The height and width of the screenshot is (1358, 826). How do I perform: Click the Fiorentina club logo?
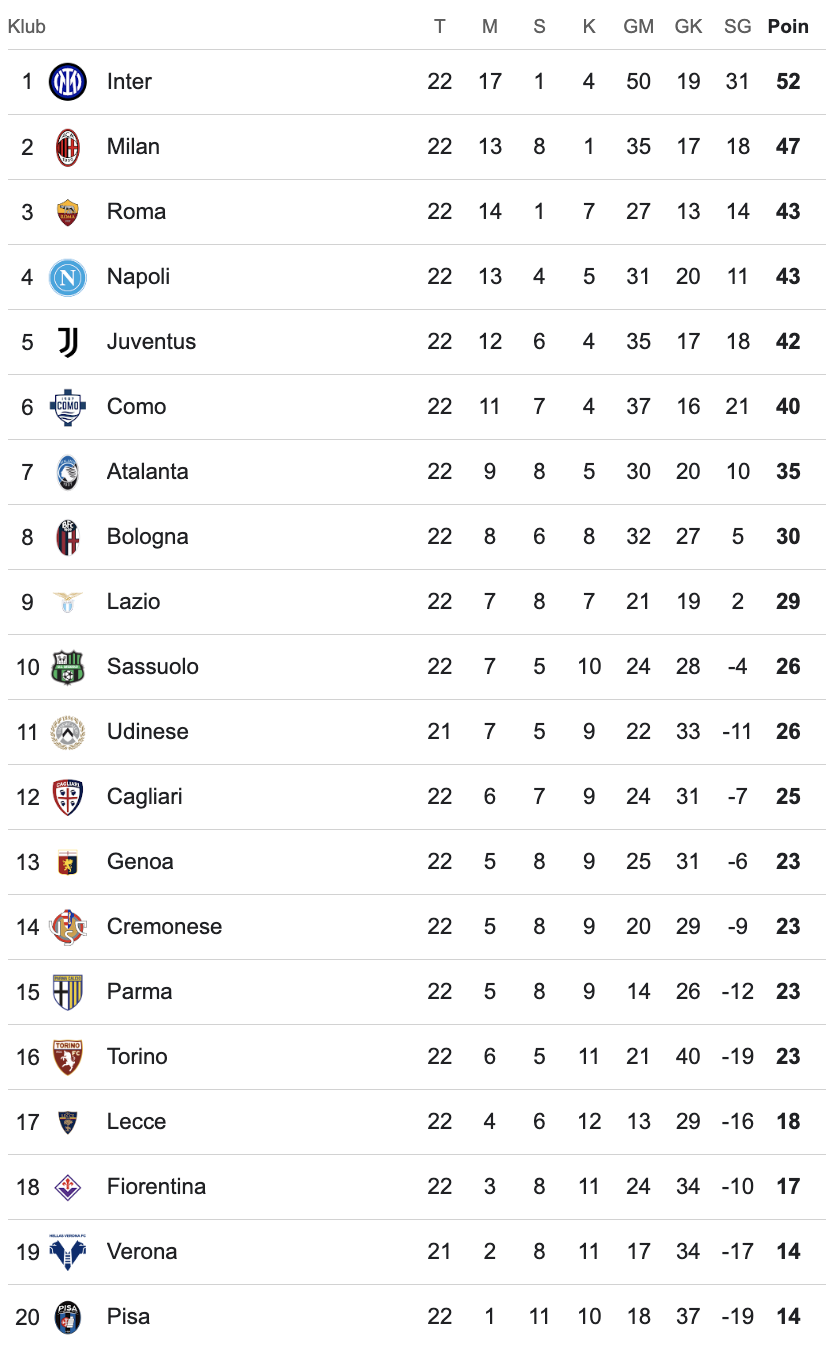click(x=68, y=1187)
